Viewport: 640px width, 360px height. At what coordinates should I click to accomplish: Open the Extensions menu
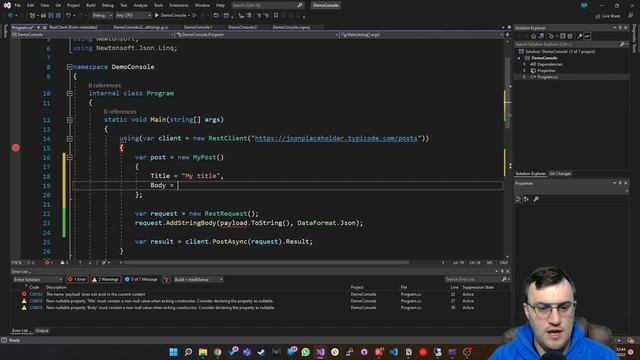179,5
